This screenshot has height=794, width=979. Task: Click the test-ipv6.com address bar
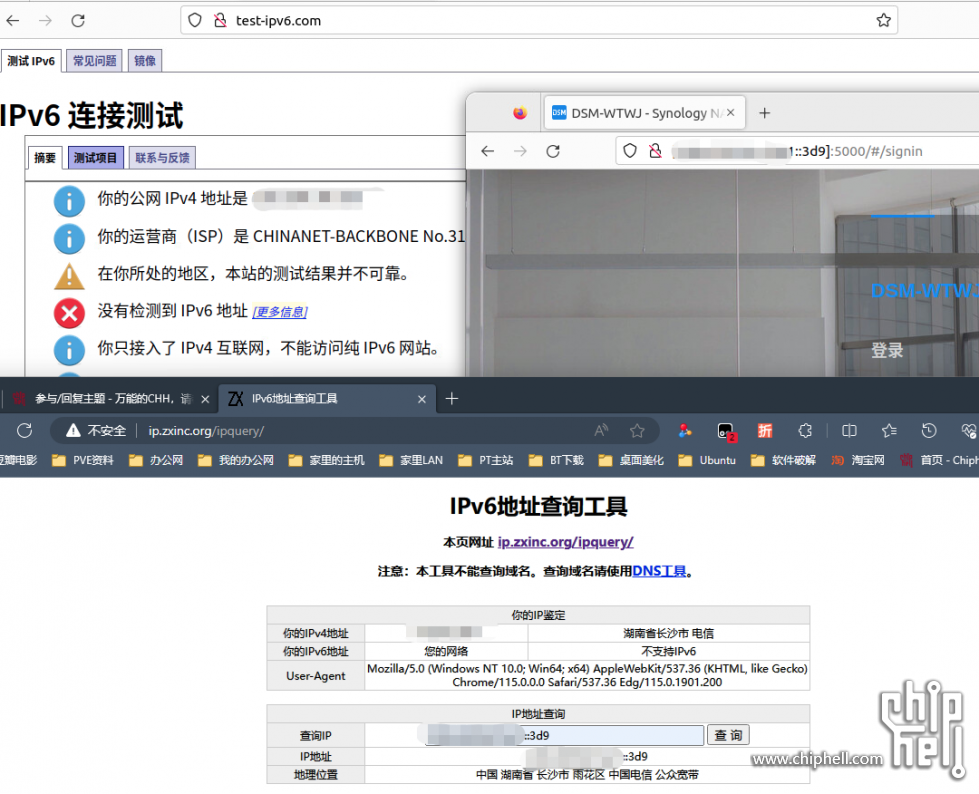[539, 21]
